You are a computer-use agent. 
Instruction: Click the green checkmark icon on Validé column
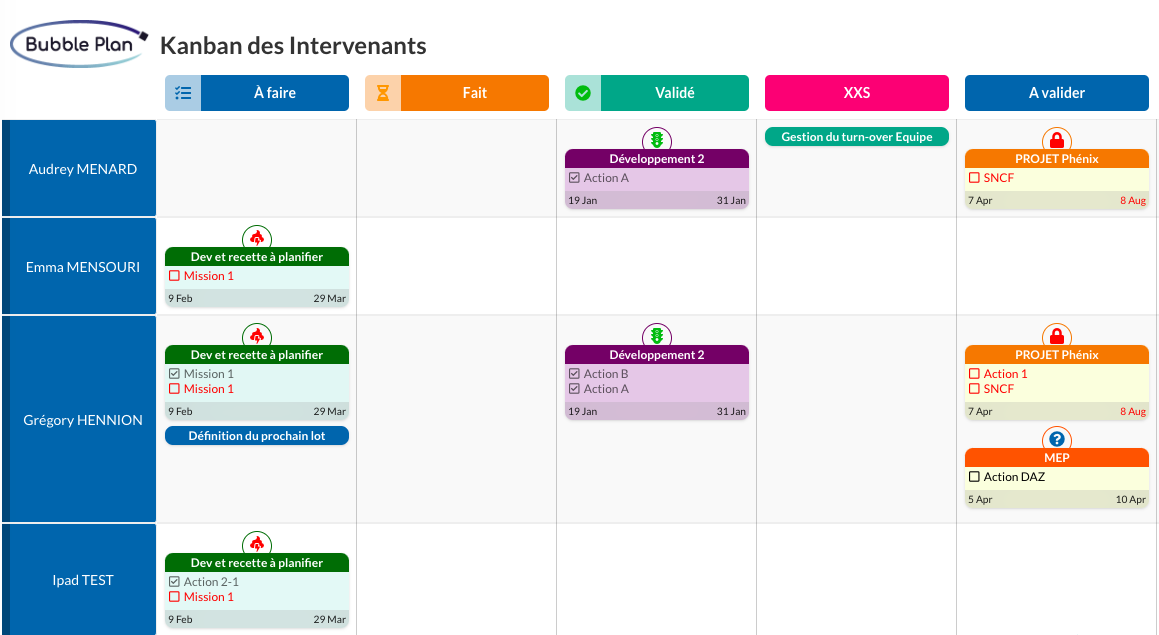coord(582,92)
